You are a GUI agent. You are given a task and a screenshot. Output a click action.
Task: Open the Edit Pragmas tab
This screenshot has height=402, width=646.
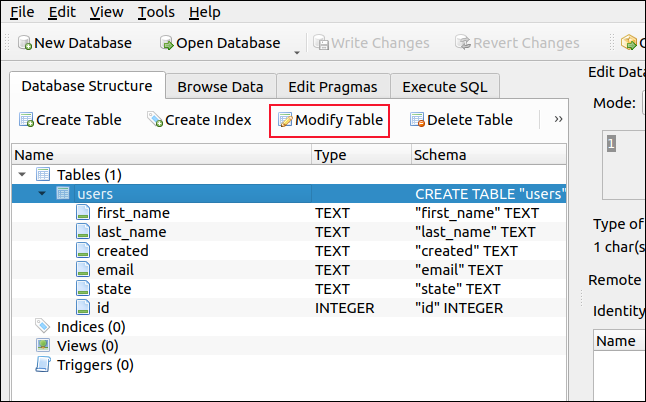click(331, 87)
